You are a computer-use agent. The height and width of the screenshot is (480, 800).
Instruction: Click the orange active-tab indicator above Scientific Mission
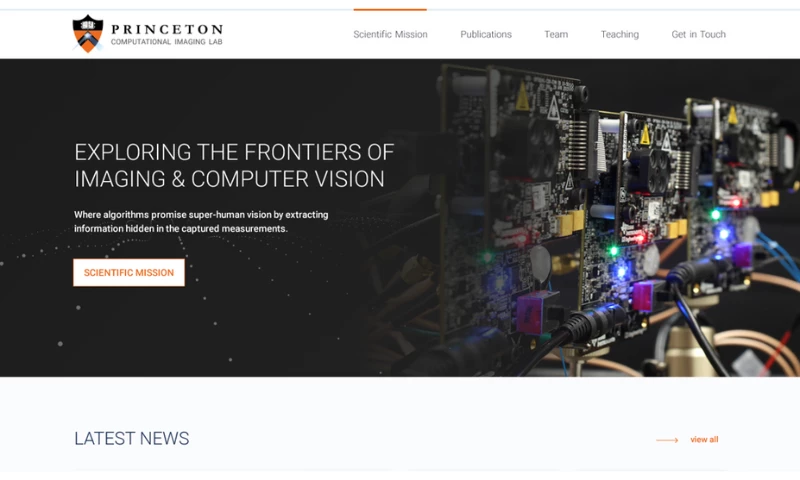click(x=390, y=9)
